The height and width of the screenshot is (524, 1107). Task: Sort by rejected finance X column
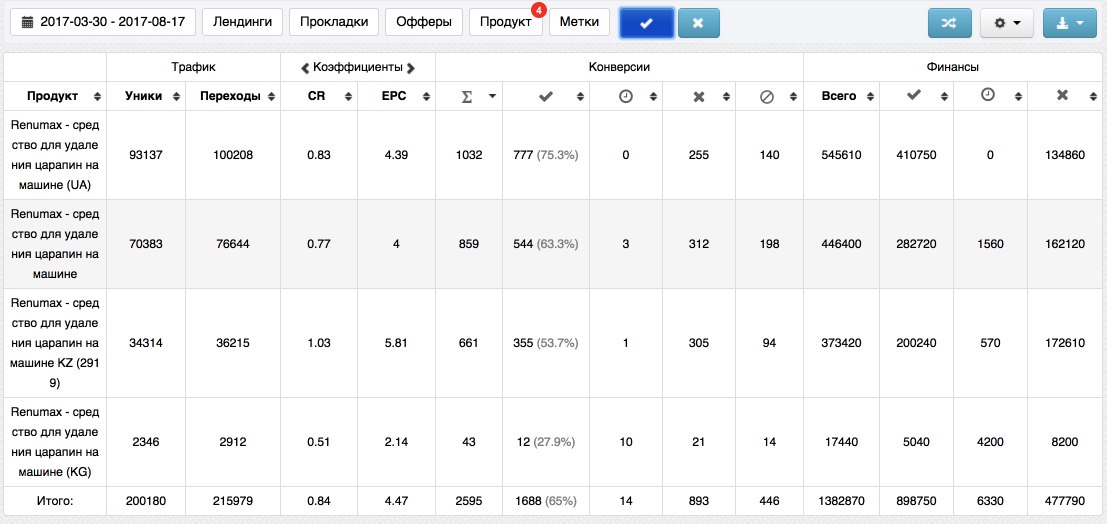point(1064,96)
